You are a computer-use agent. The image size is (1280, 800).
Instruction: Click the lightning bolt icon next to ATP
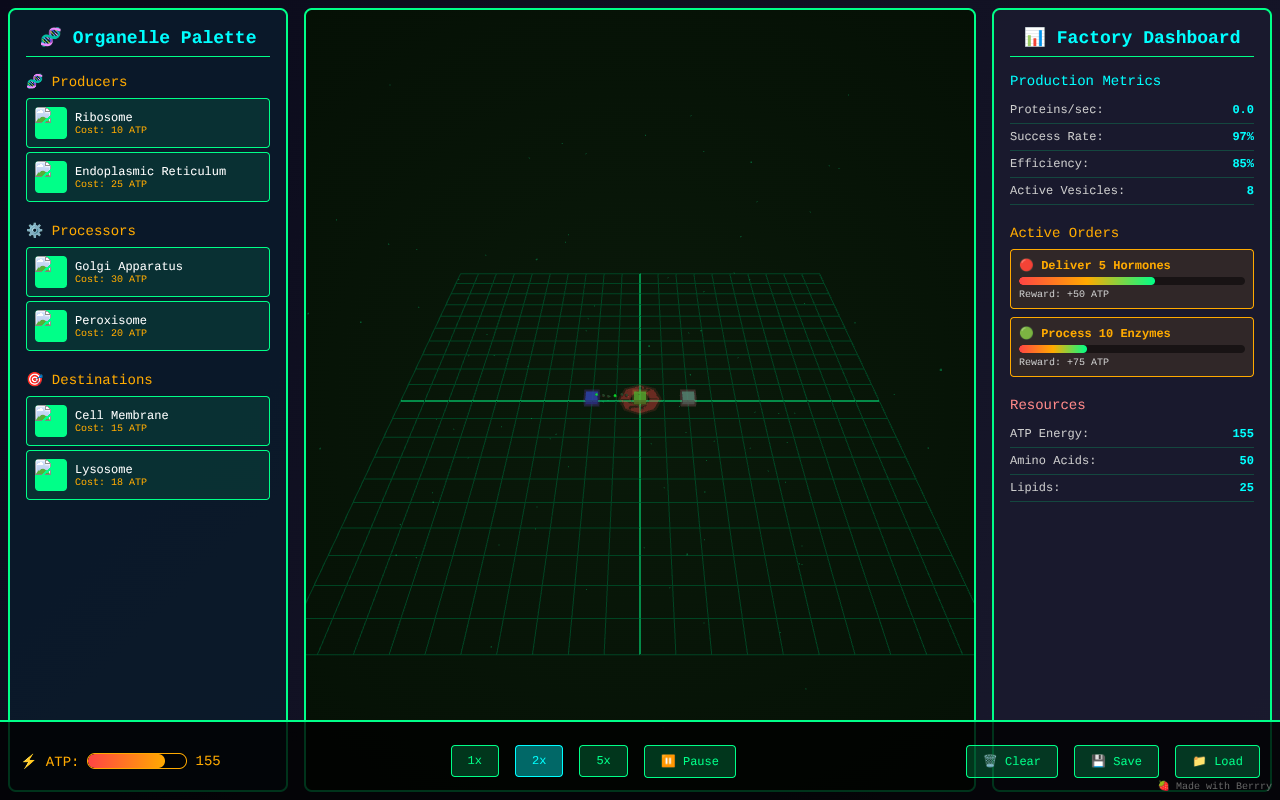point(30,761)
